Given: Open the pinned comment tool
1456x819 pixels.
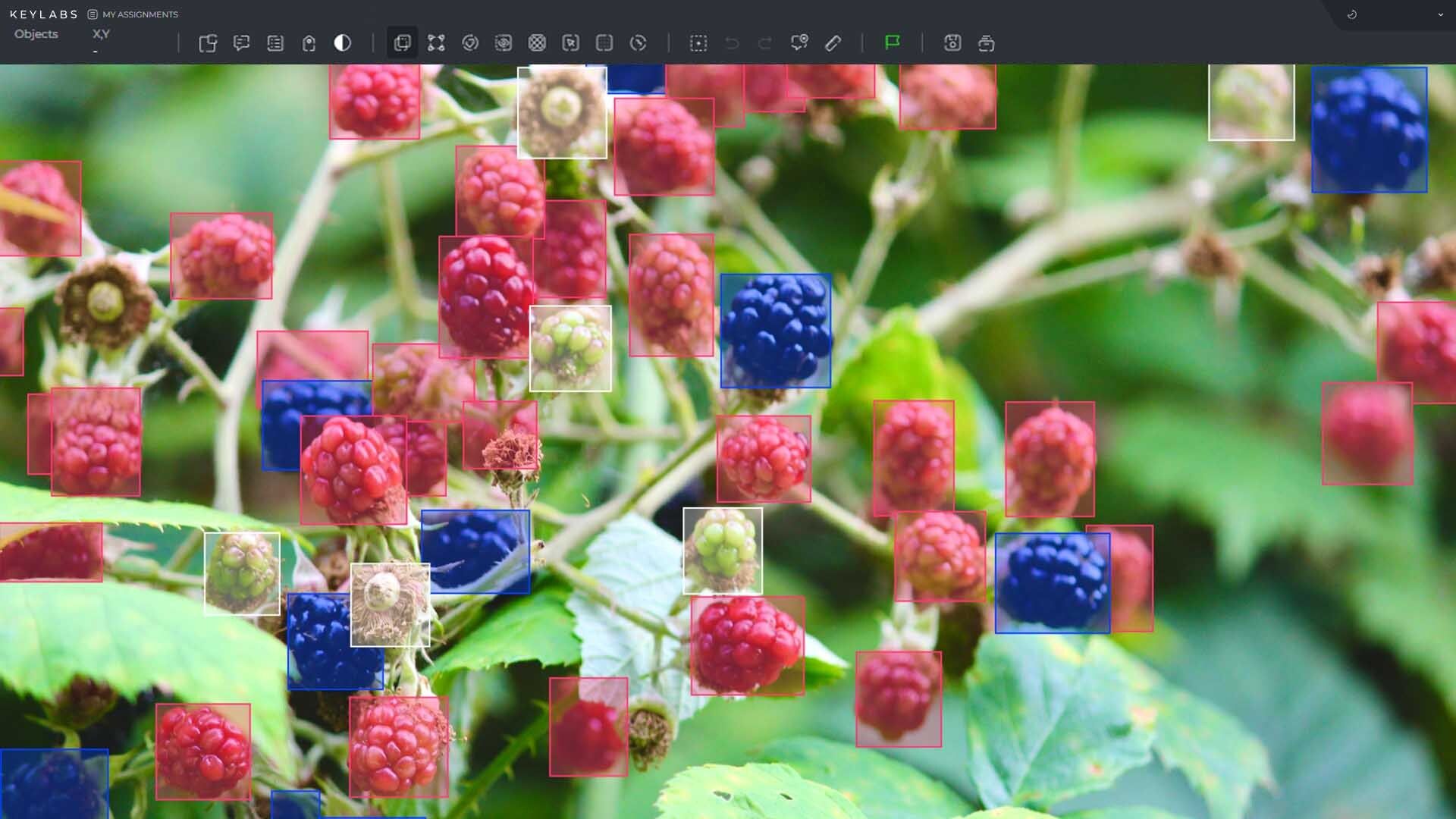Looking at the screenshot, I should point(800,43).
